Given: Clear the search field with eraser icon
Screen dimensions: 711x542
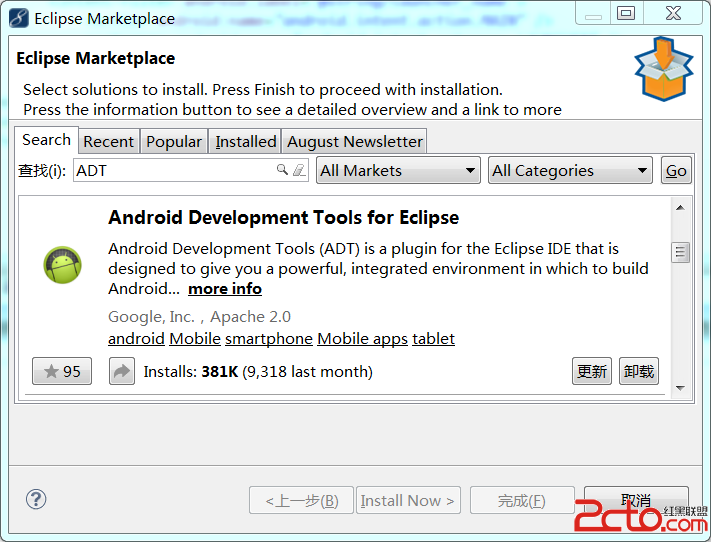Looking at the screenshot, I should (299, 170).
